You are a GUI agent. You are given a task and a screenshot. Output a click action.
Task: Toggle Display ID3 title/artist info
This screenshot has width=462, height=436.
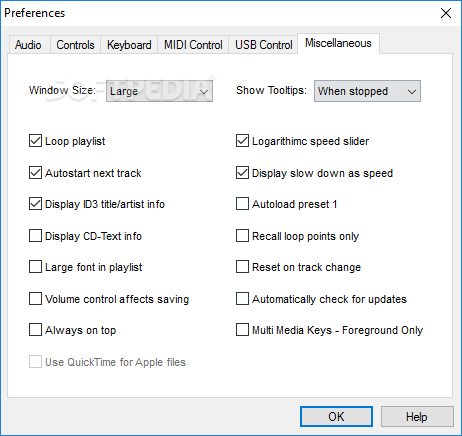coord(35,204)
